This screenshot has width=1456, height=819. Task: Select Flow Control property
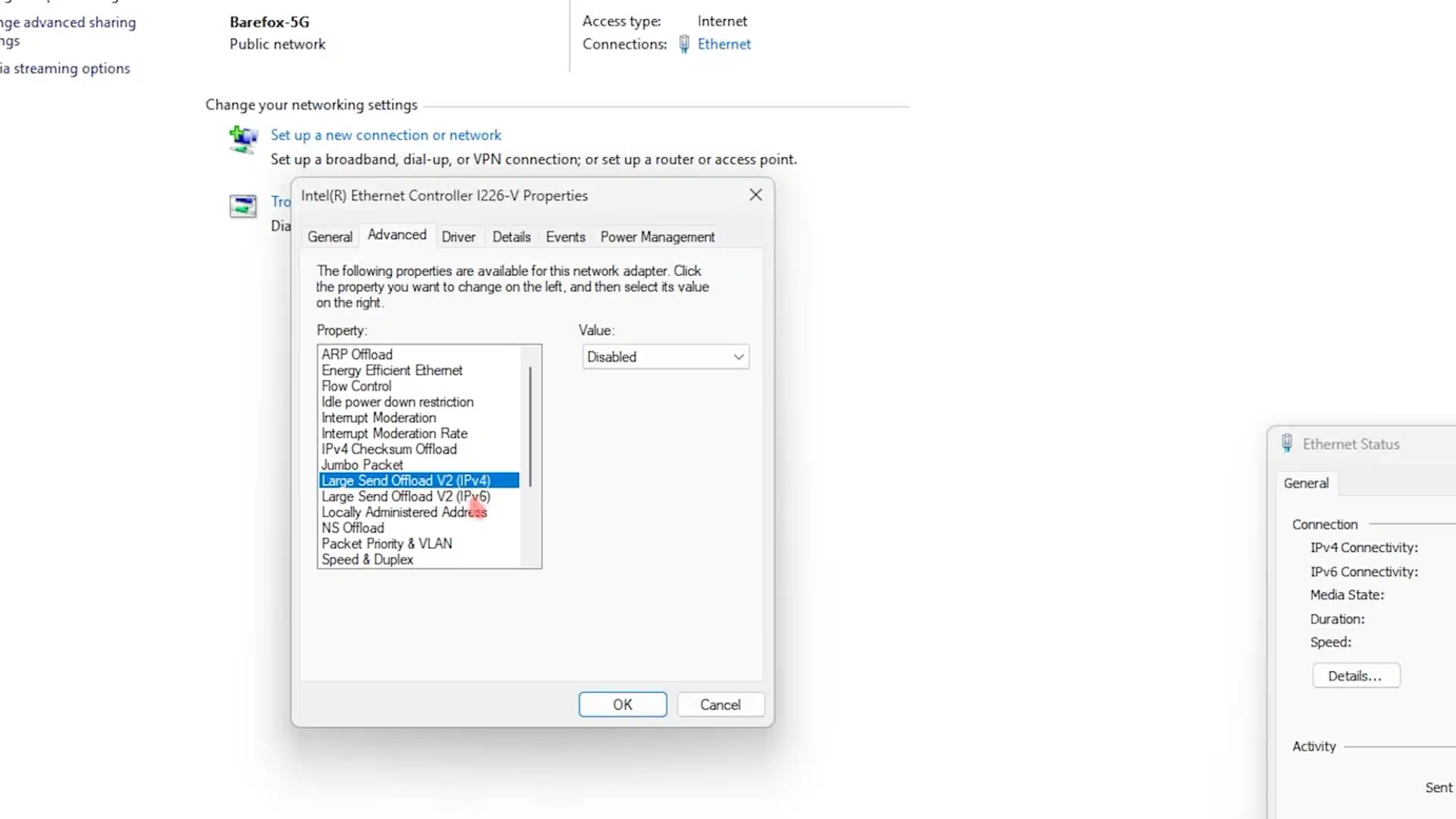419,386
